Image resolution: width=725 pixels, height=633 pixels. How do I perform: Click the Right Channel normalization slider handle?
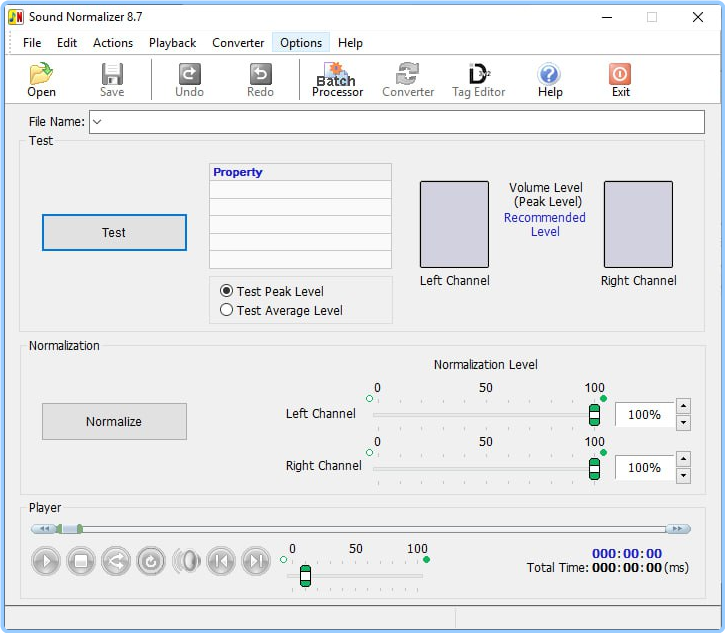click(x=595, y=469)
